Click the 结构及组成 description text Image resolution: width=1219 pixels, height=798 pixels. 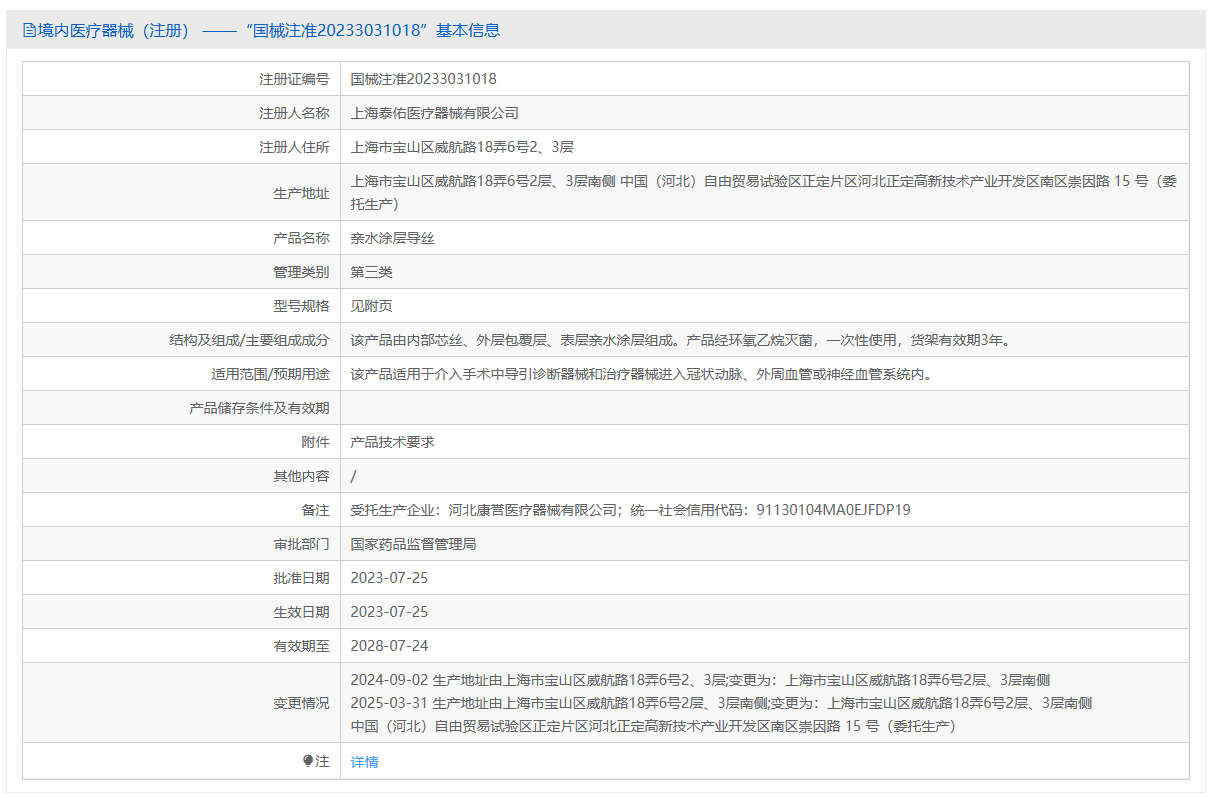point(681,340)
